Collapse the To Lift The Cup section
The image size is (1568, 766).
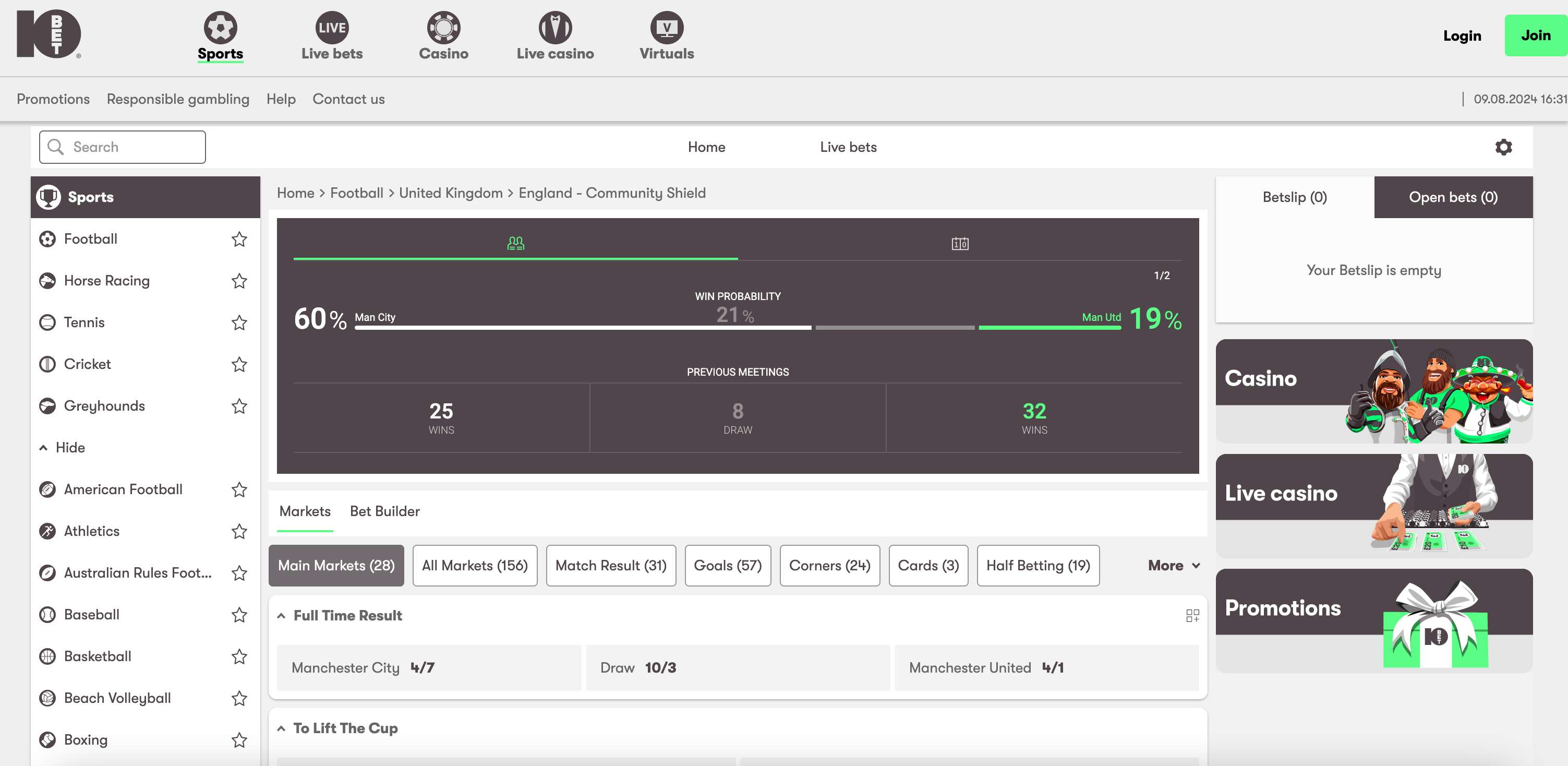click(x=281, y=728)
